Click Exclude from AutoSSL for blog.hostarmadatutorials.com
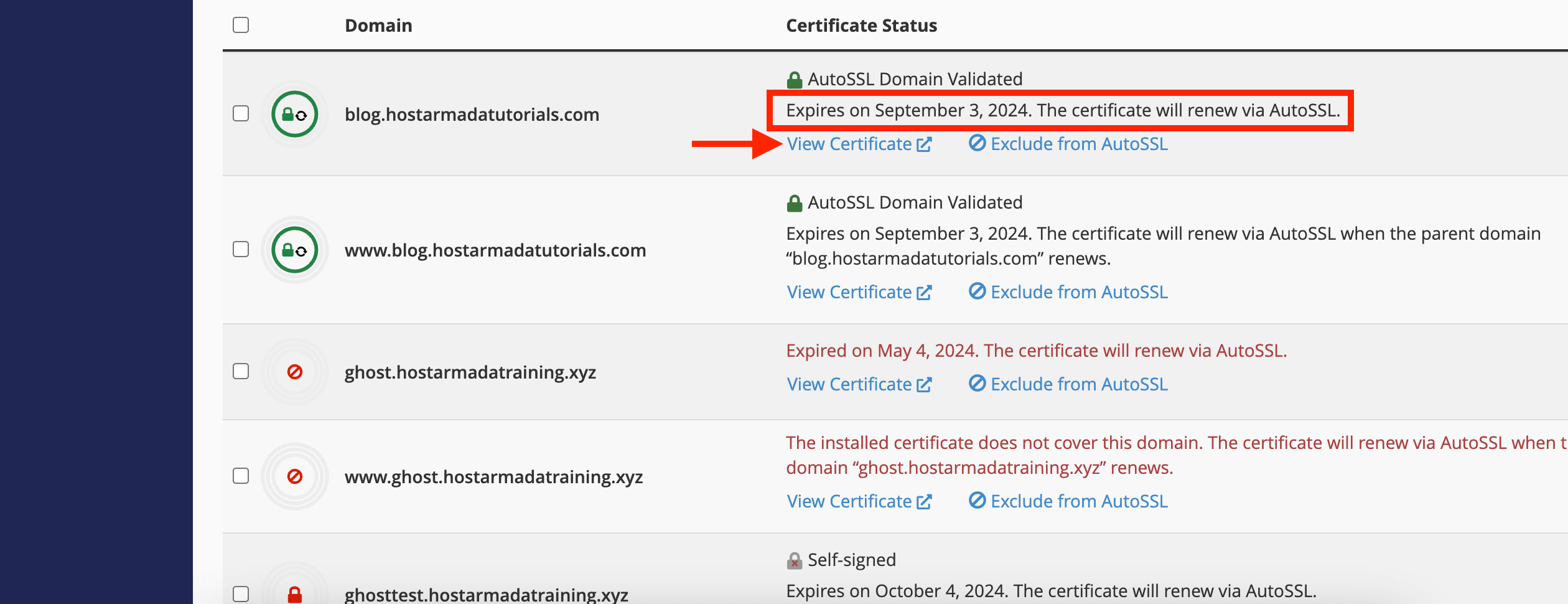 (x=1068, y=144)
